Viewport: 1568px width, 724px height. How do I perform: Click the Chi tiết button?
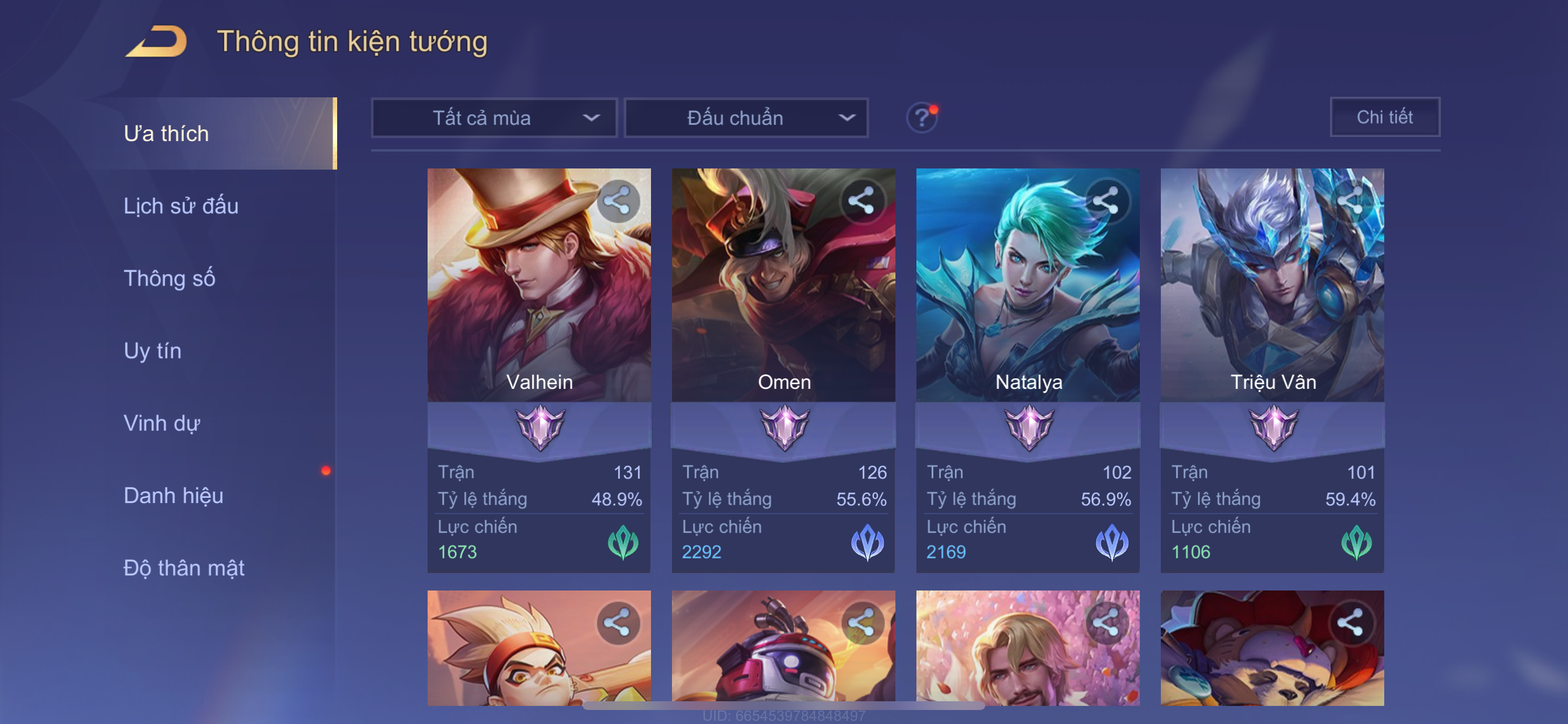pos(1385,117)
